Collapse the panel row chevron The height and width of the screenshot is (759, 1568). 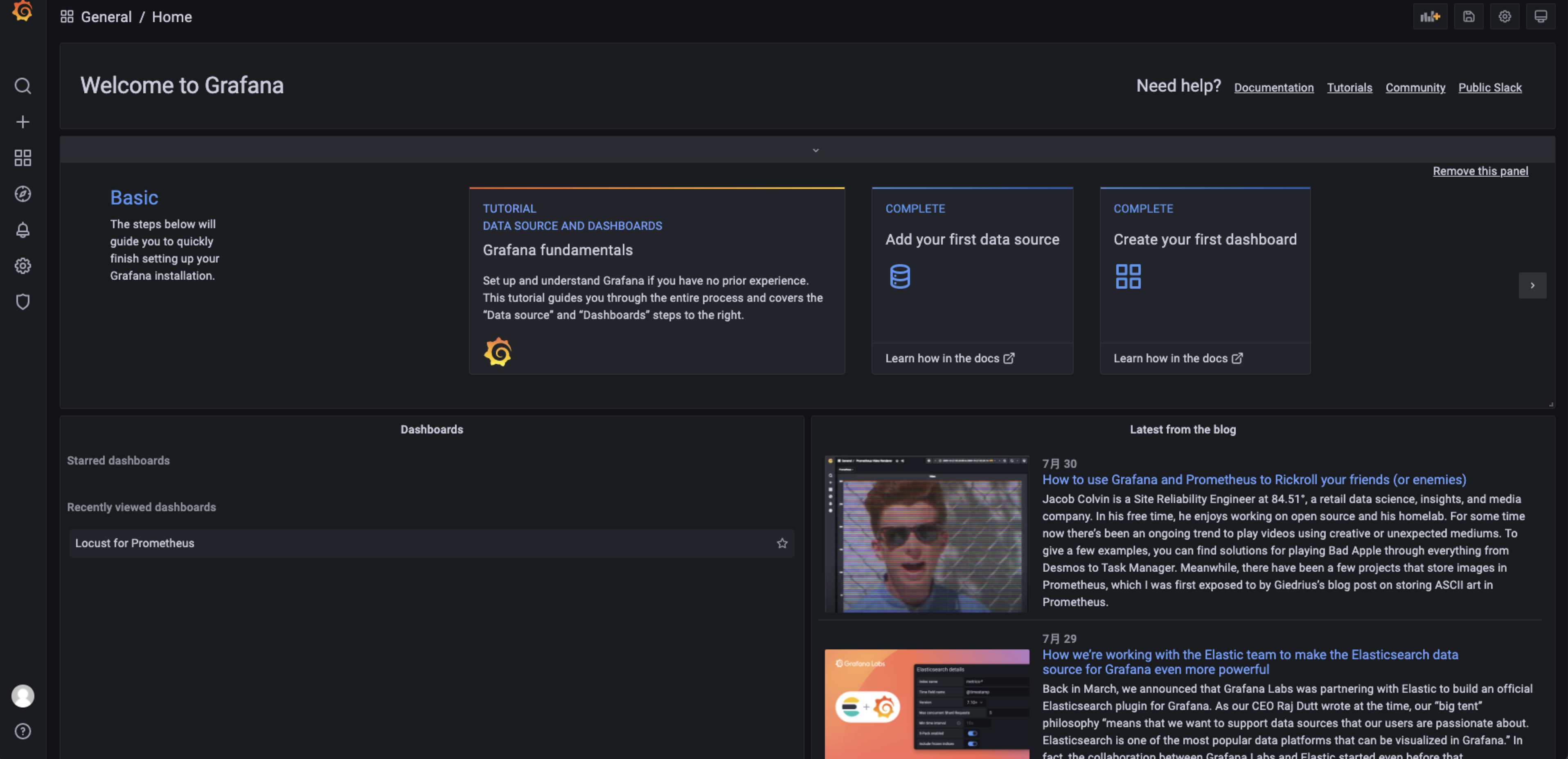(x=816, y=150)
